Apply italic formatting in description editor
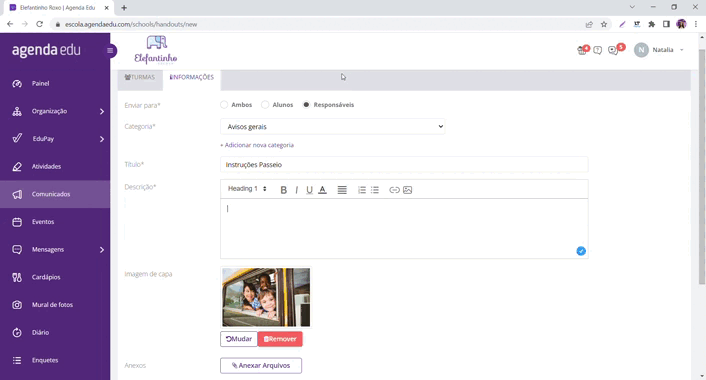The width and height of the screenshot is (706, 380). (x=296, y=190)
